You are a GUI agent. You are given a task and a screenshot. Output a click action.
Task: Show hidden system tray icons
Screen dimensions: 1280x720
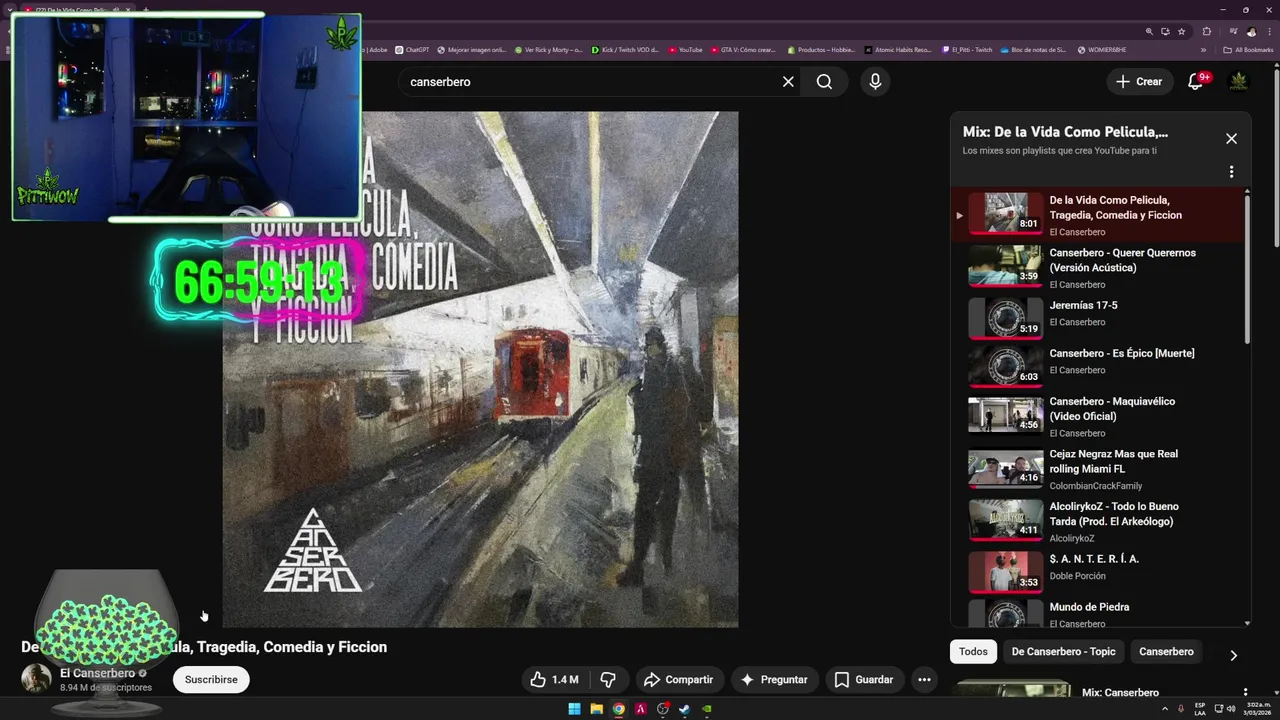(1165, 709)
